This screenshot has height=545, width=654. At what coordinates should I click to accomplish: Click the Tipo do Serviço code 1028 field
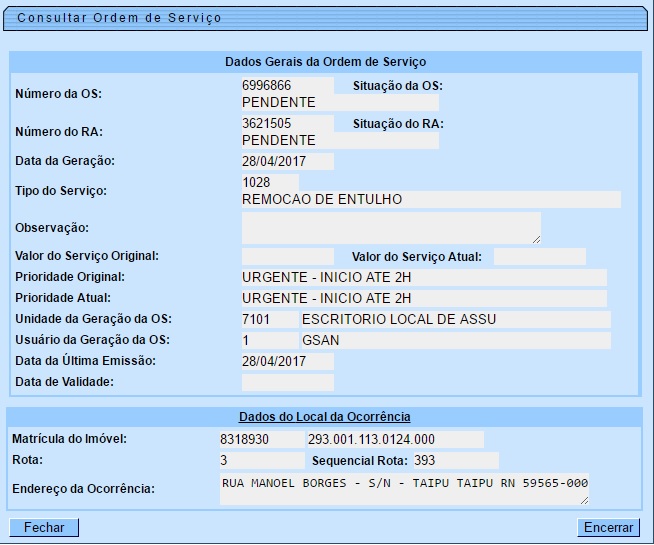270,183
